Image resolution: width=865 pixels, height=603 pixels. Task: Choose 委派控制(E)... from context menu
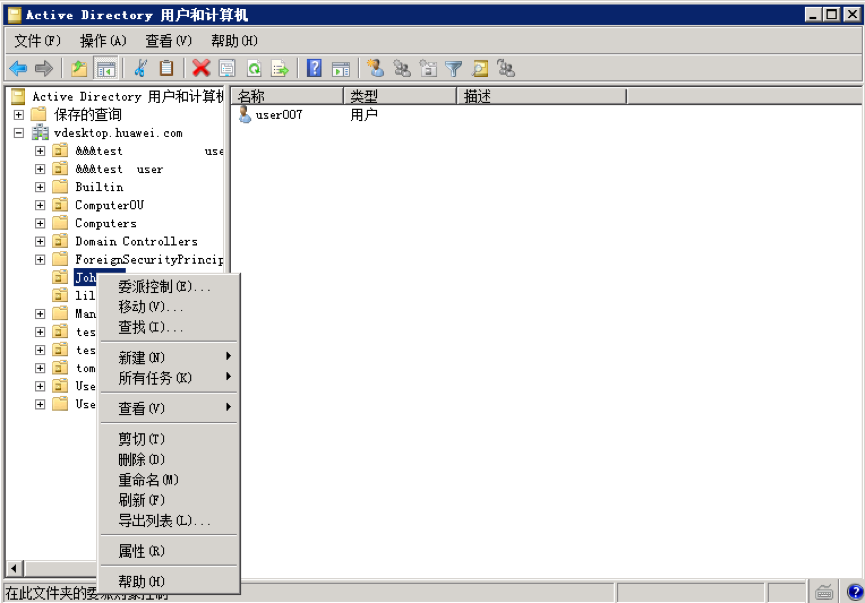[169, 286]
